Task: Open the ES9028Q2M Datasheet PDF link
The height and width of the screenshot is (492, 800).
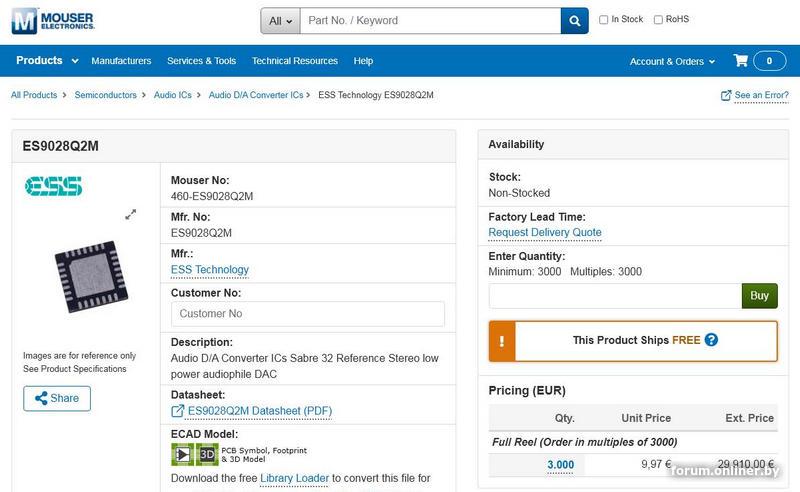Action: [x=259, y=411]
